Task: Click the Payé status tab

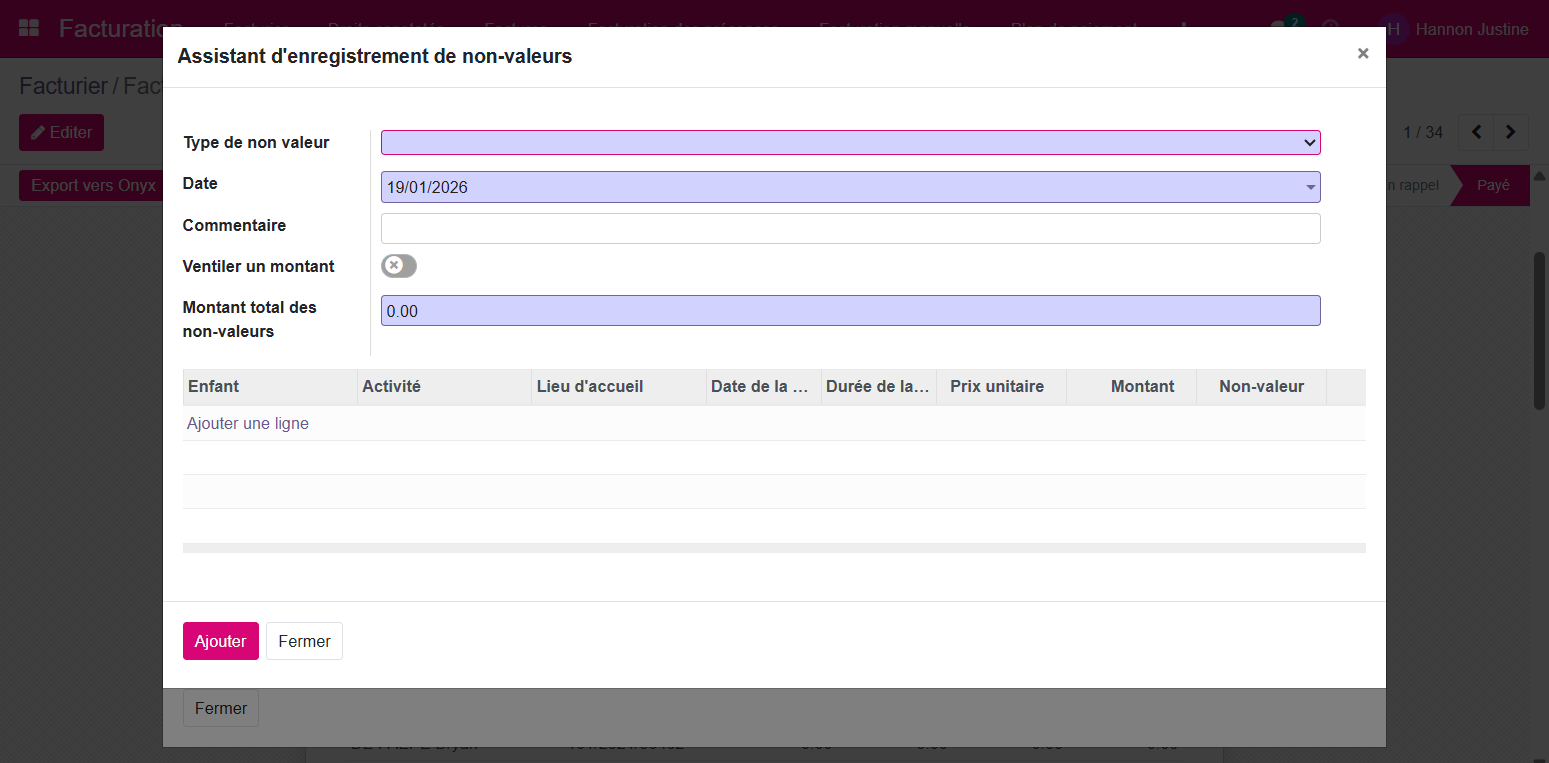Action: click(x=1493, y=185)
